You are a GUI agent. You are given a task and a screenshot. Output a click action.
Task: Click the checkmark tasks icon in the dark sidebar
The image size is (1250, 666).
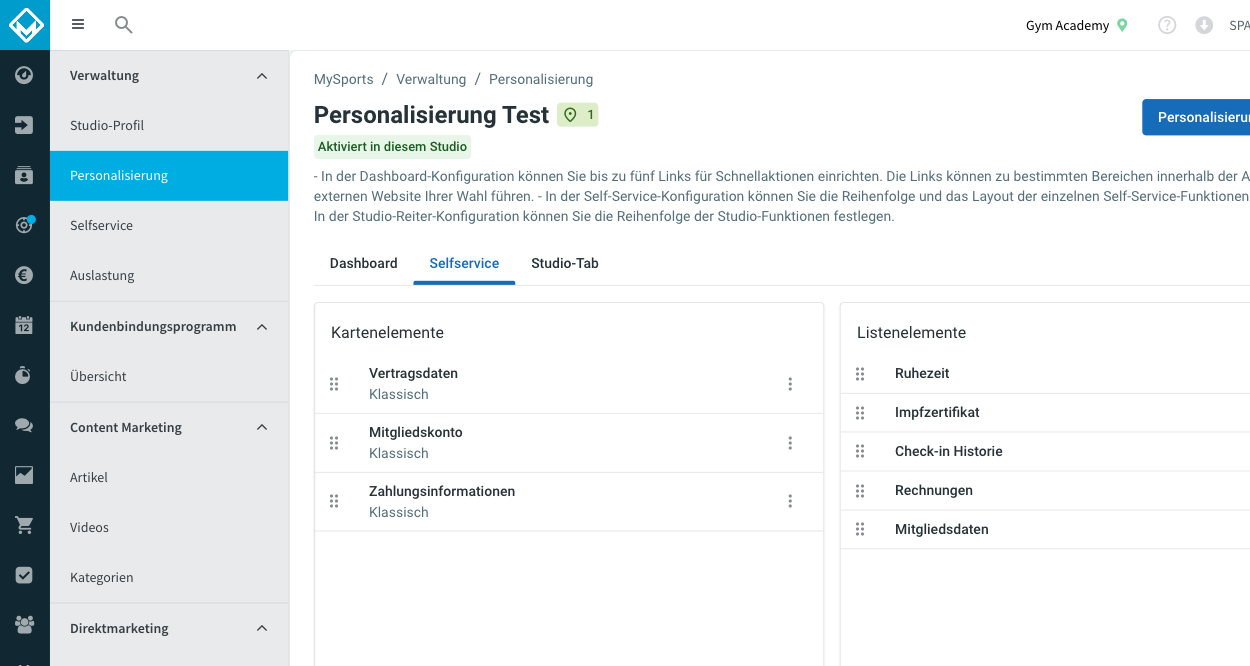pos(25,575)
